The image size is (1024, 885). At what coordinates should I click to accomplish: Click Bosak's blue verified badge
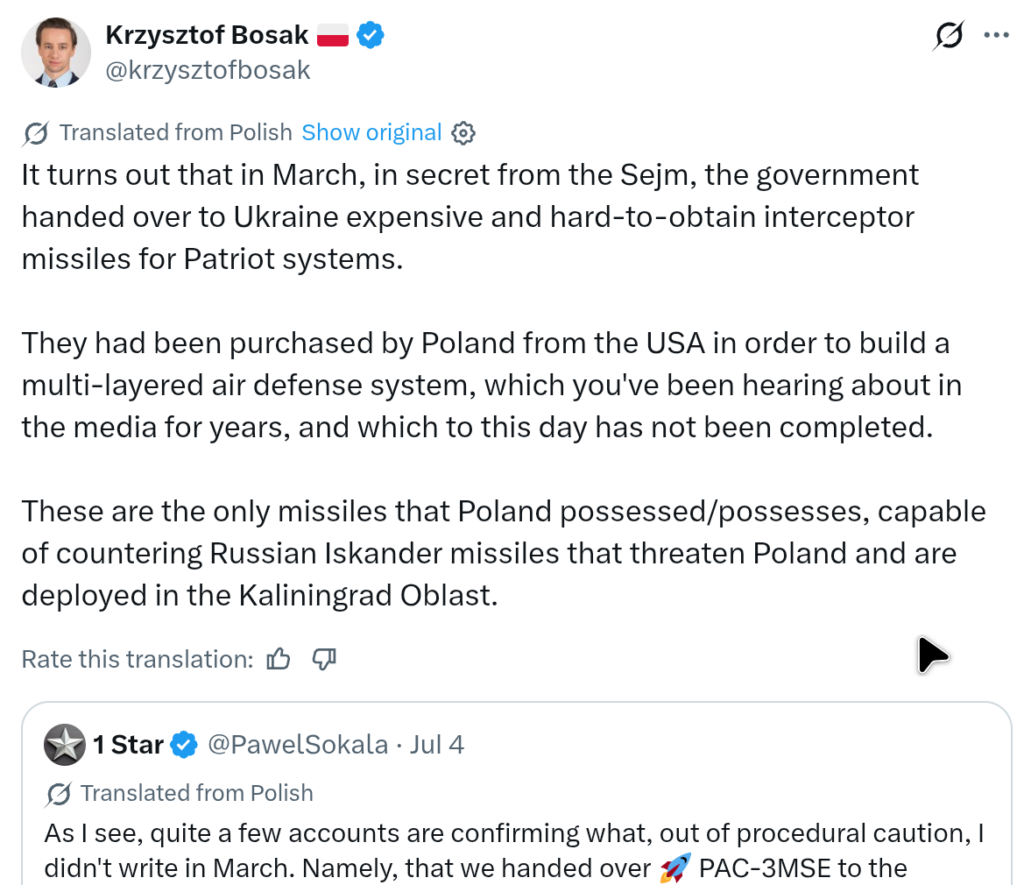tap(370, 35)
